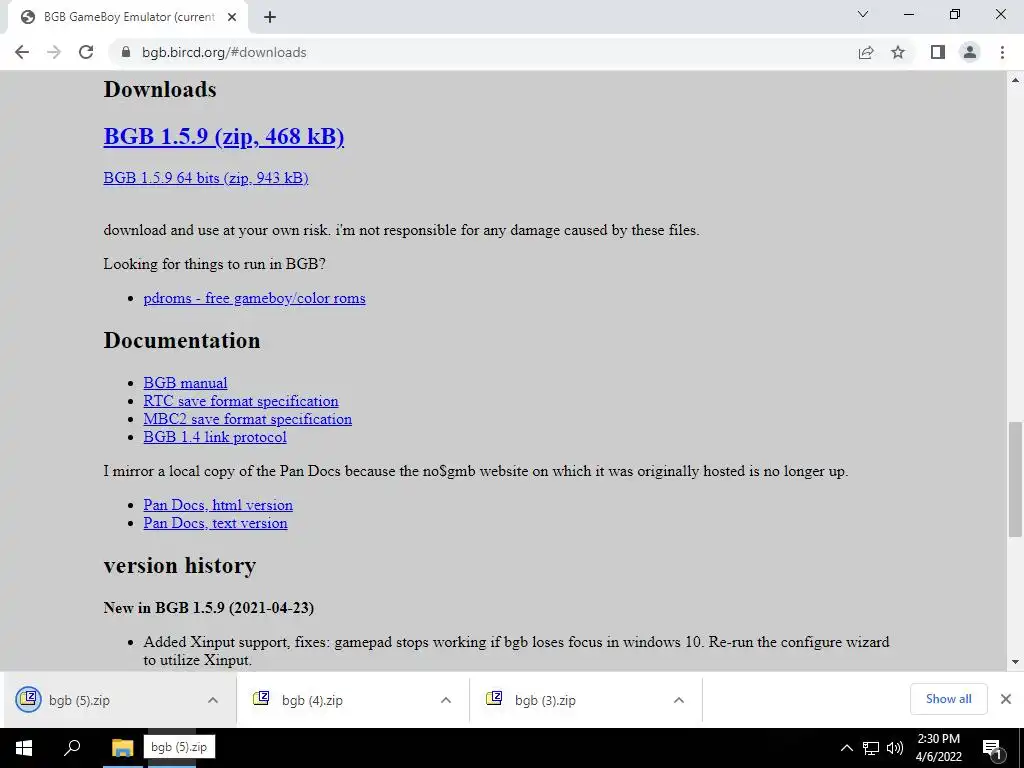
Task: Go back to the previous page
Action: 22,52
